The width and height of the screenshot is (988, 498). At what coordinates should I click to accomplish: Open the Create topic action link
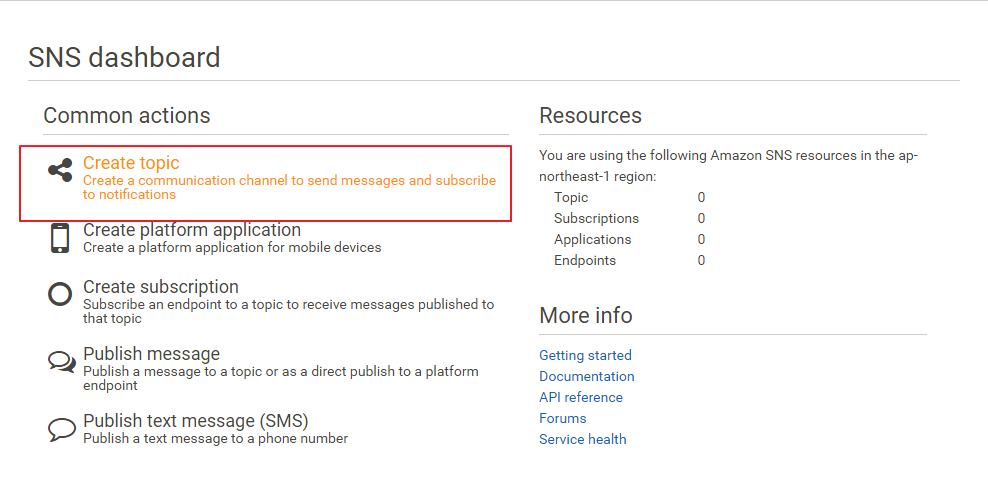(131, 163)
